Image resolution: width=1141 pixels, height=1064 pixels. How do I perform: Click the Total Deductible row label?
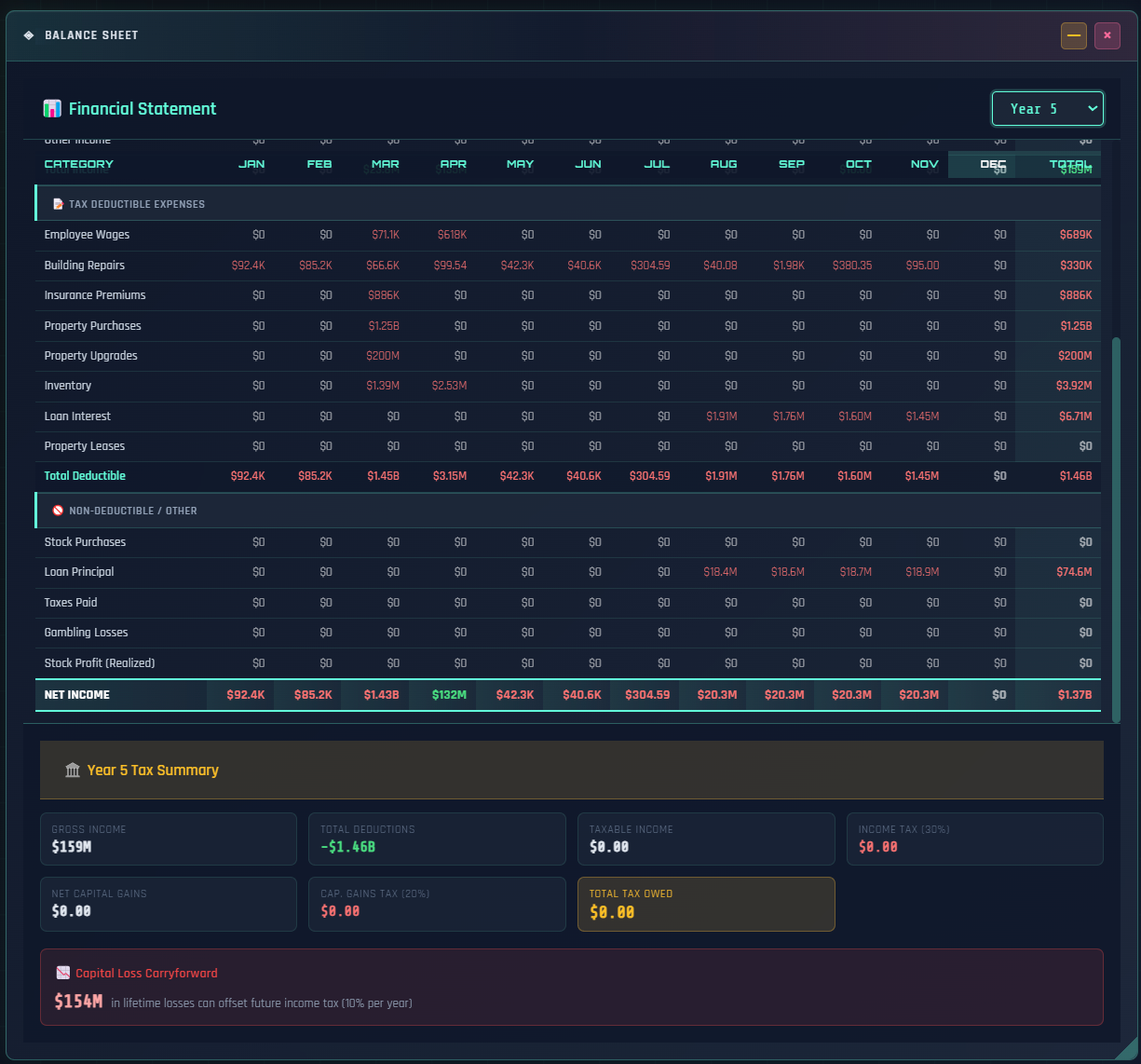[85, 476]
